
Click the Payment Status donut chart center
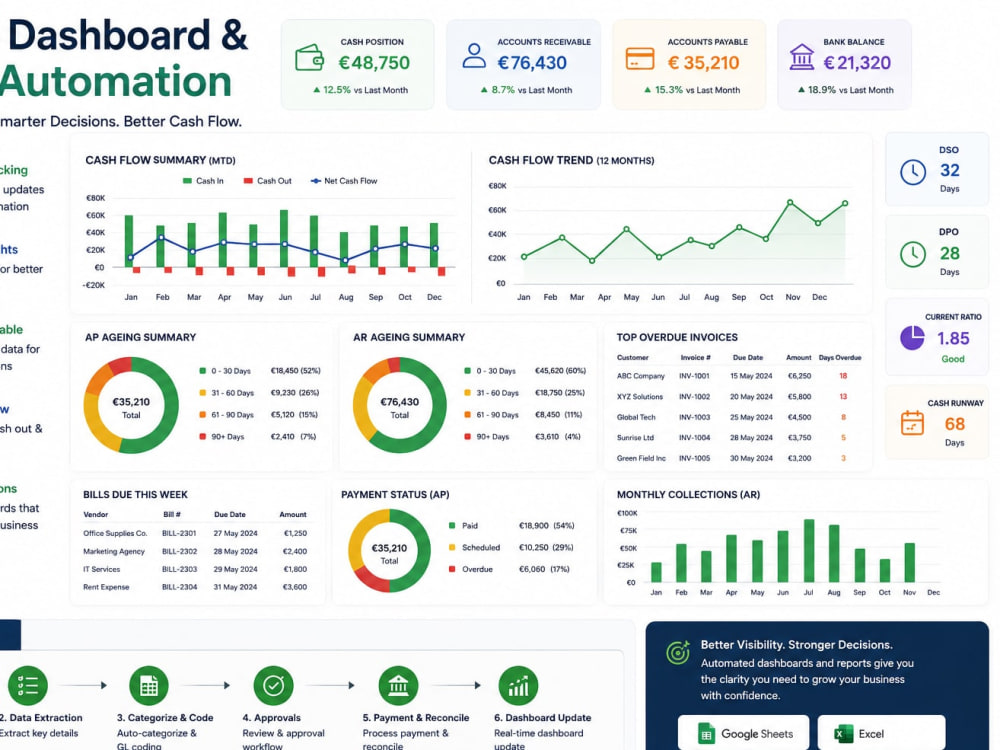pos(389,553)
